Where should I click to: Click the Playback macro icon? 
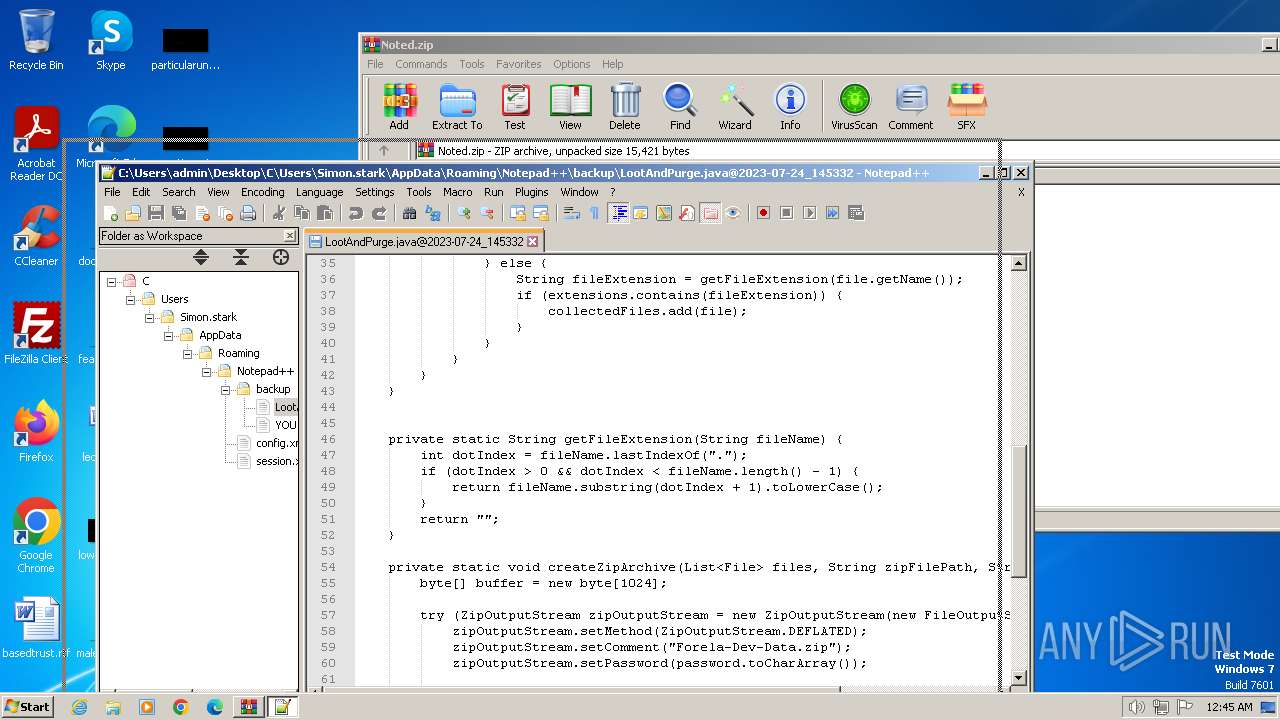(809, 213)
